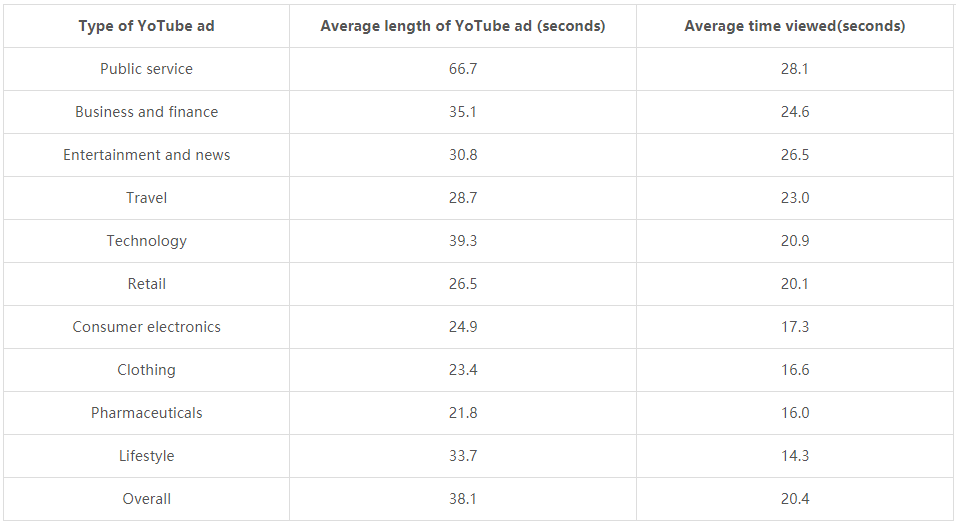This screenshot has width=956, height=525.
Task: Select the Lifestyle row label
Action: point(146,456)
